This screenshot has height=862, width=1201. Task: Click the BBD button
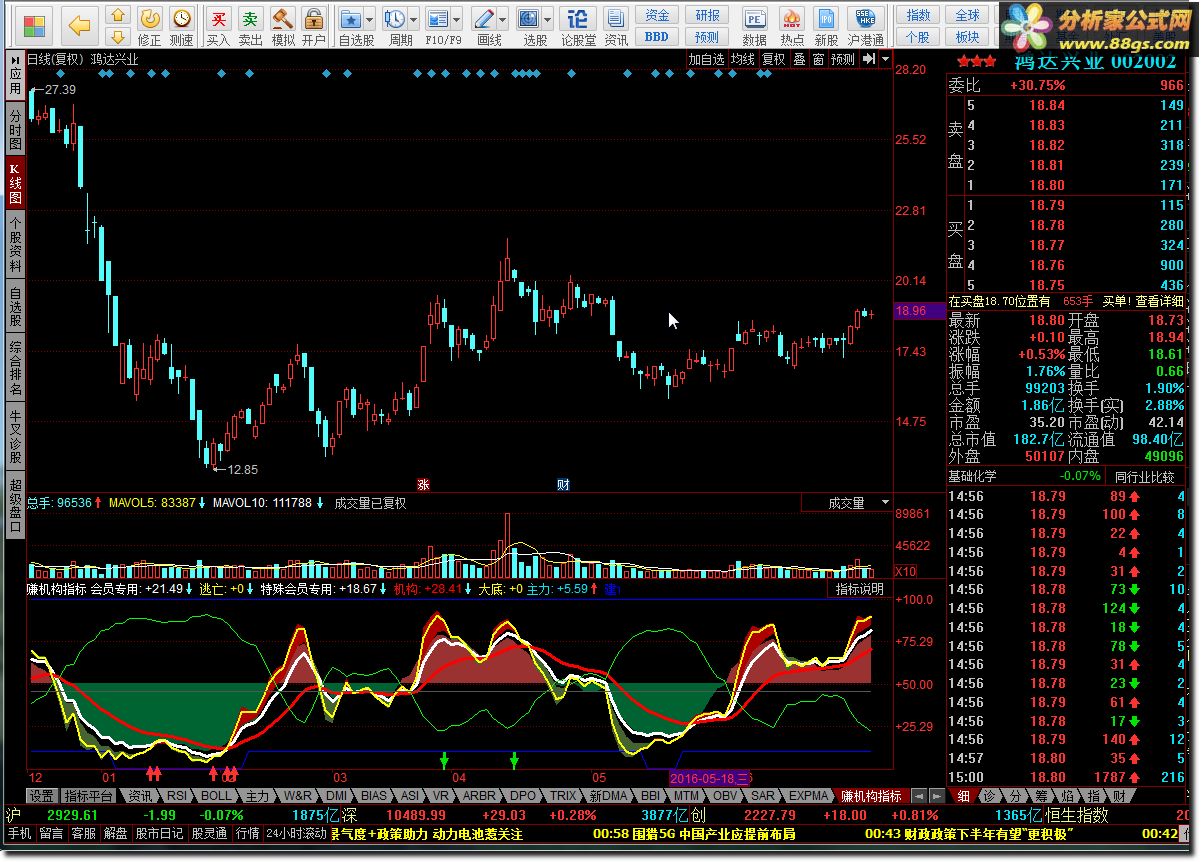click(657, 37)
